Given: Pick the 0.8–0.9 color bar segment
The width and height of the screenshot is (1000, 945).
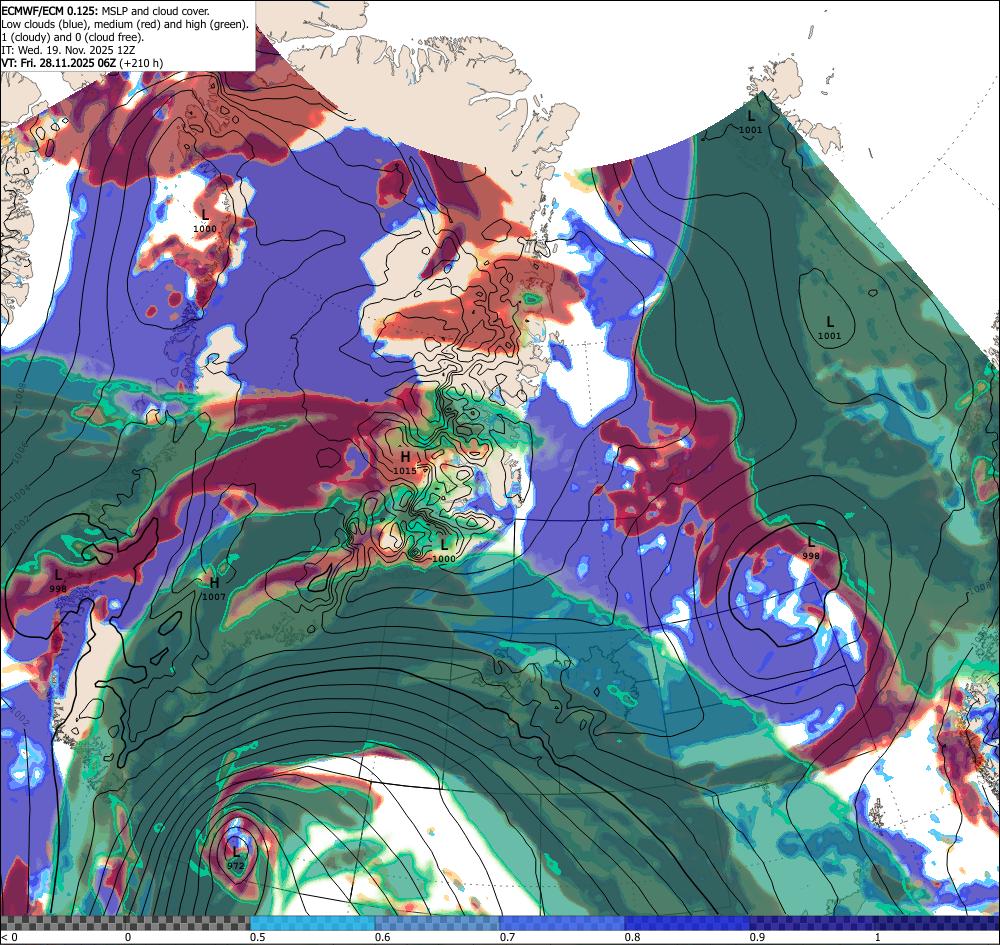Looking at the screenshot, I should (x=688, y=923).
